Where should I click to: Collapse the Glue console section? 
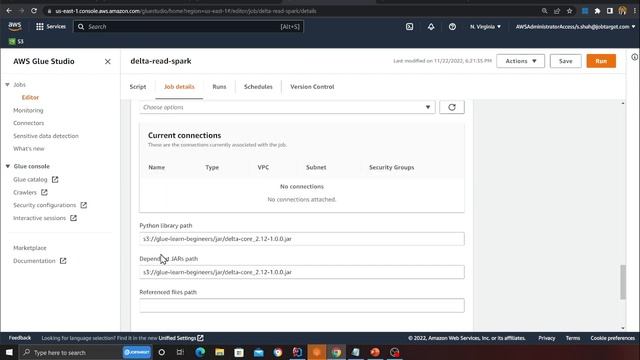(x=8, y=166)
